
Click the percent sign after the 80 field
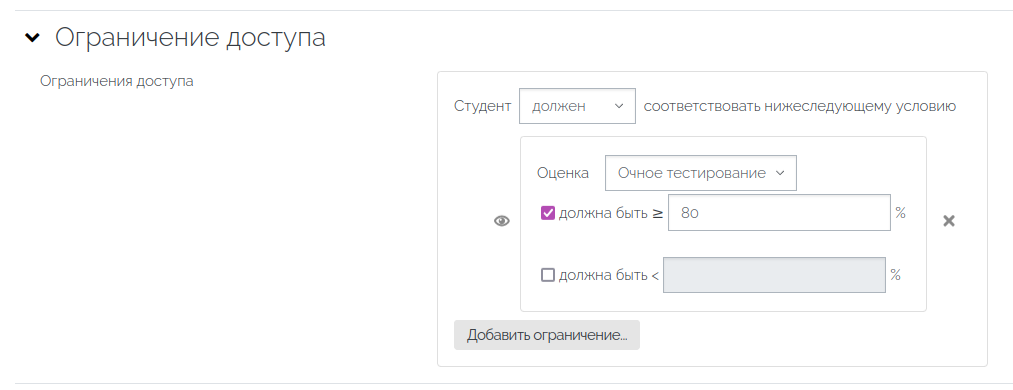(901, 212)
